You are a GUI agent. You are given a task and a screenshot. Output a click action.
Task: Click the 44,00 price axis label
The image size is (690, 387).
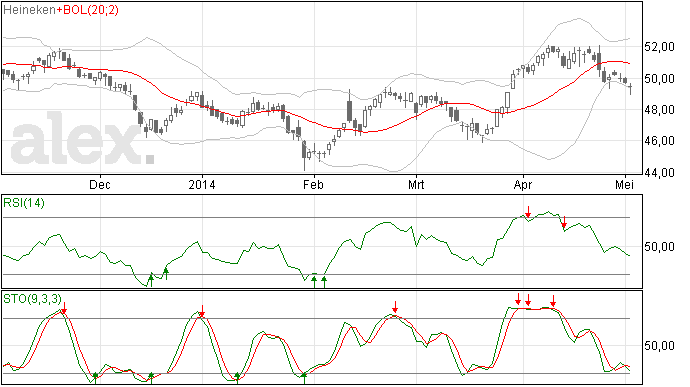click(x=659, y=173)
